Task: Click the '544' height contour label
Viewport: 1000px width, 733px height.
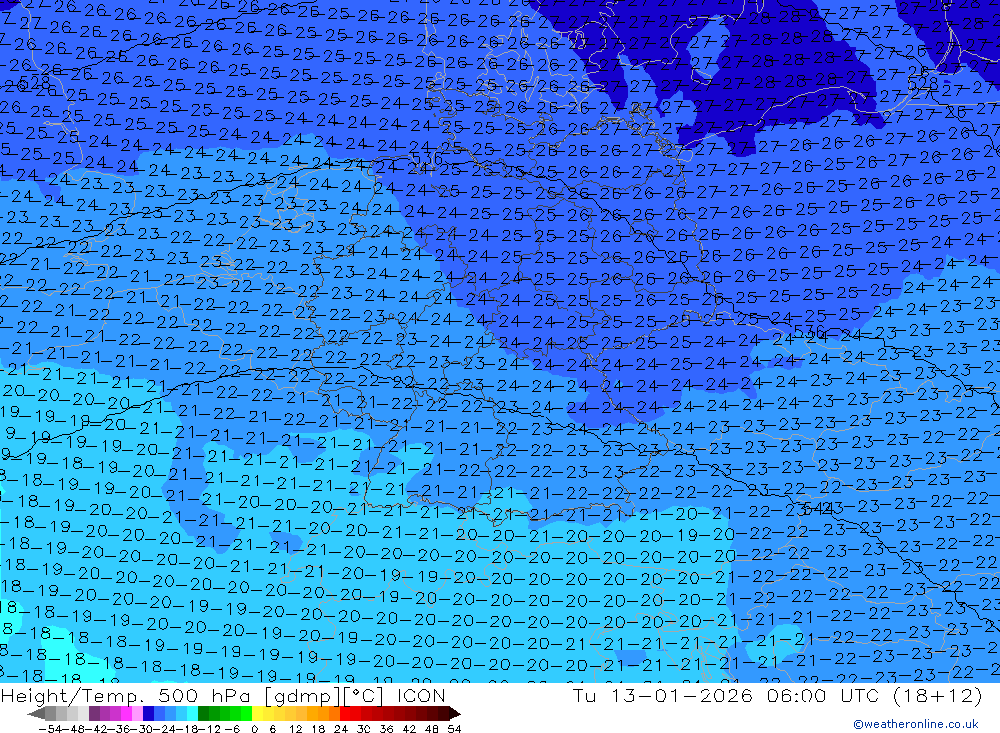Action: [816, 508]
